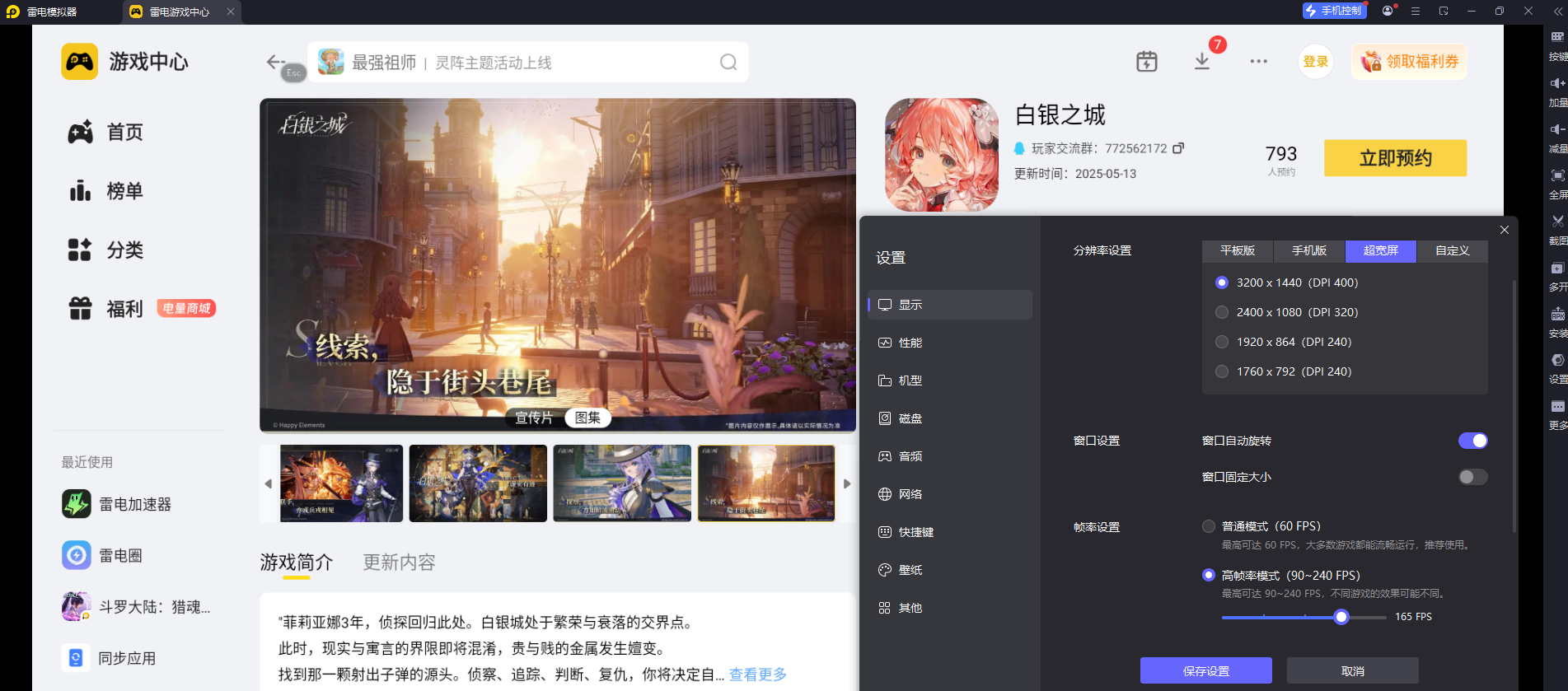Open the hamburger menu in title bar

click(1416, 12)
